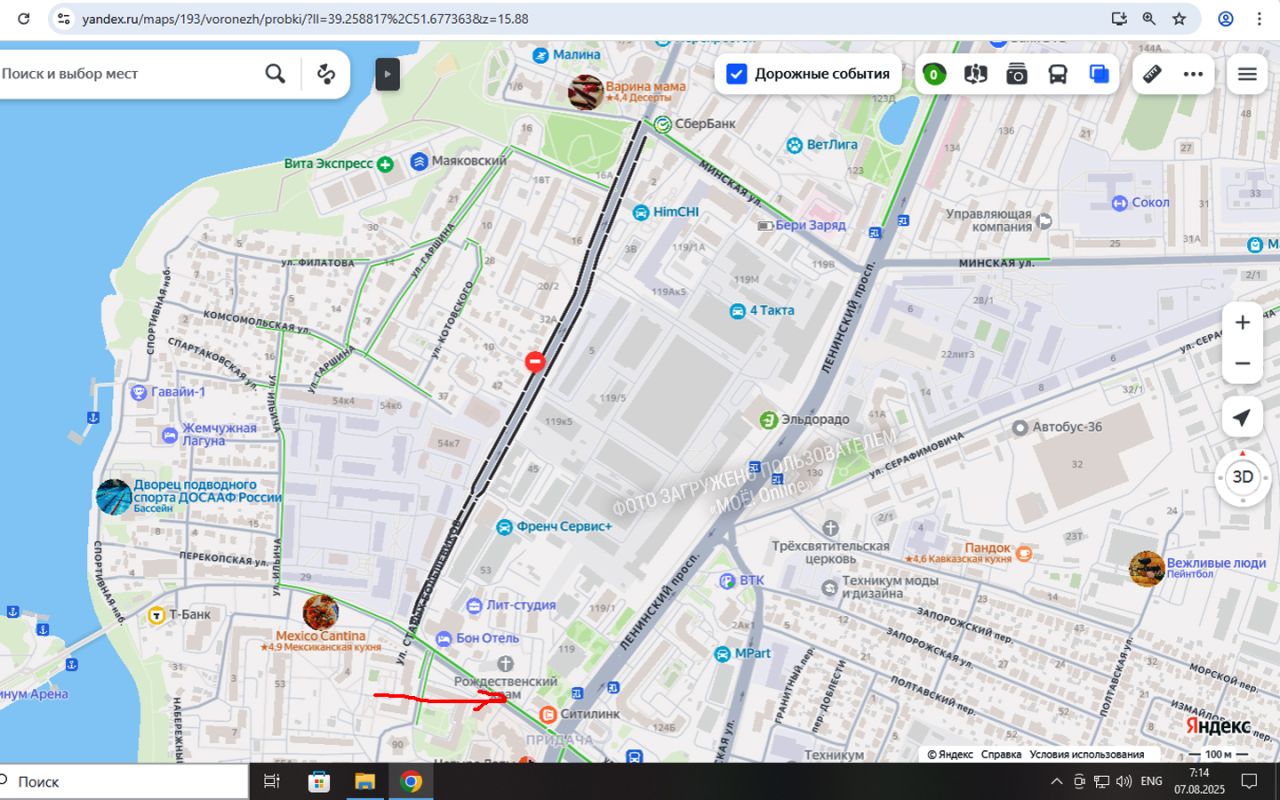Image resolution: width=1280 pixels, height=800 pixels.
Task: Open the Вежливые люди paintball thumbnail
Action: pyautogui.click(x=1147, y=568)
